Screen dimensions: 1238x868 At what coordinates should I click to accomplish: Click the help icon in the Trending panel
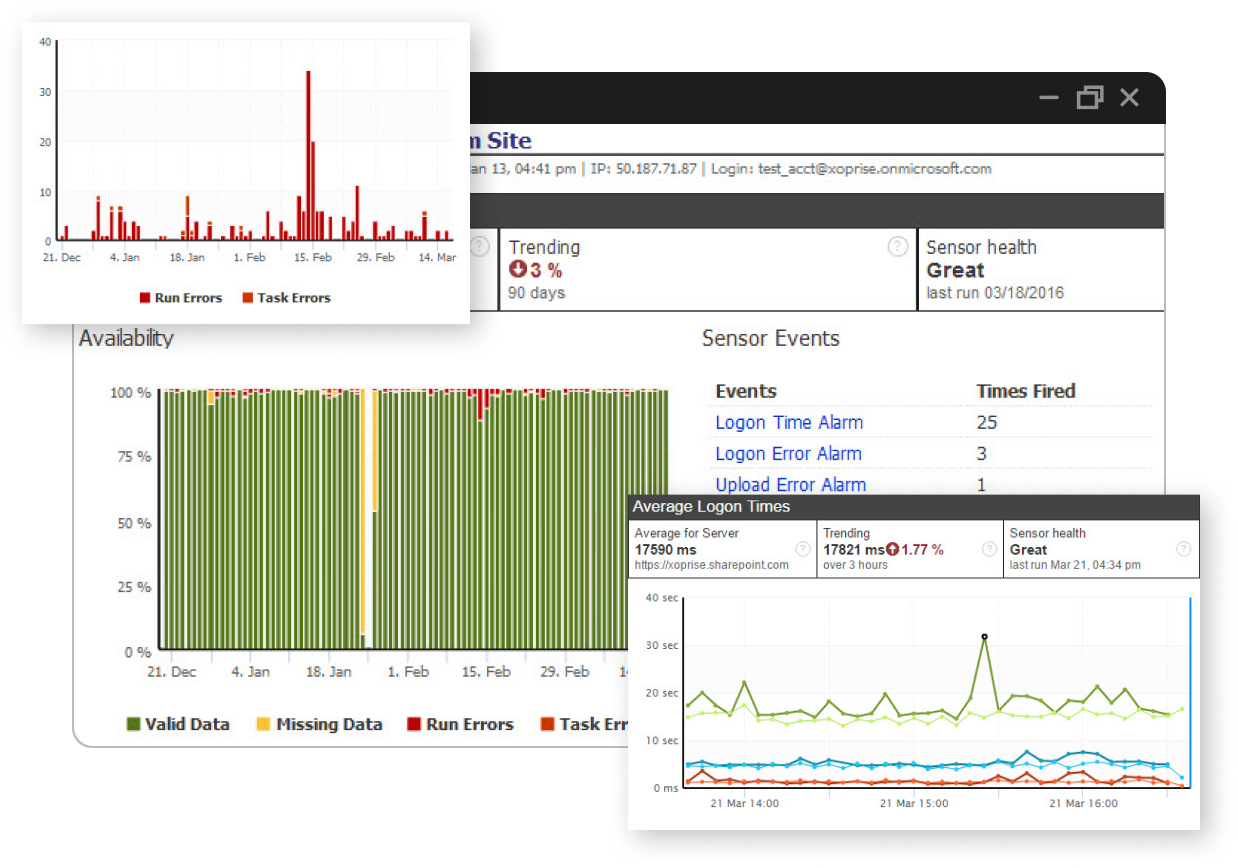click(897, 247)
